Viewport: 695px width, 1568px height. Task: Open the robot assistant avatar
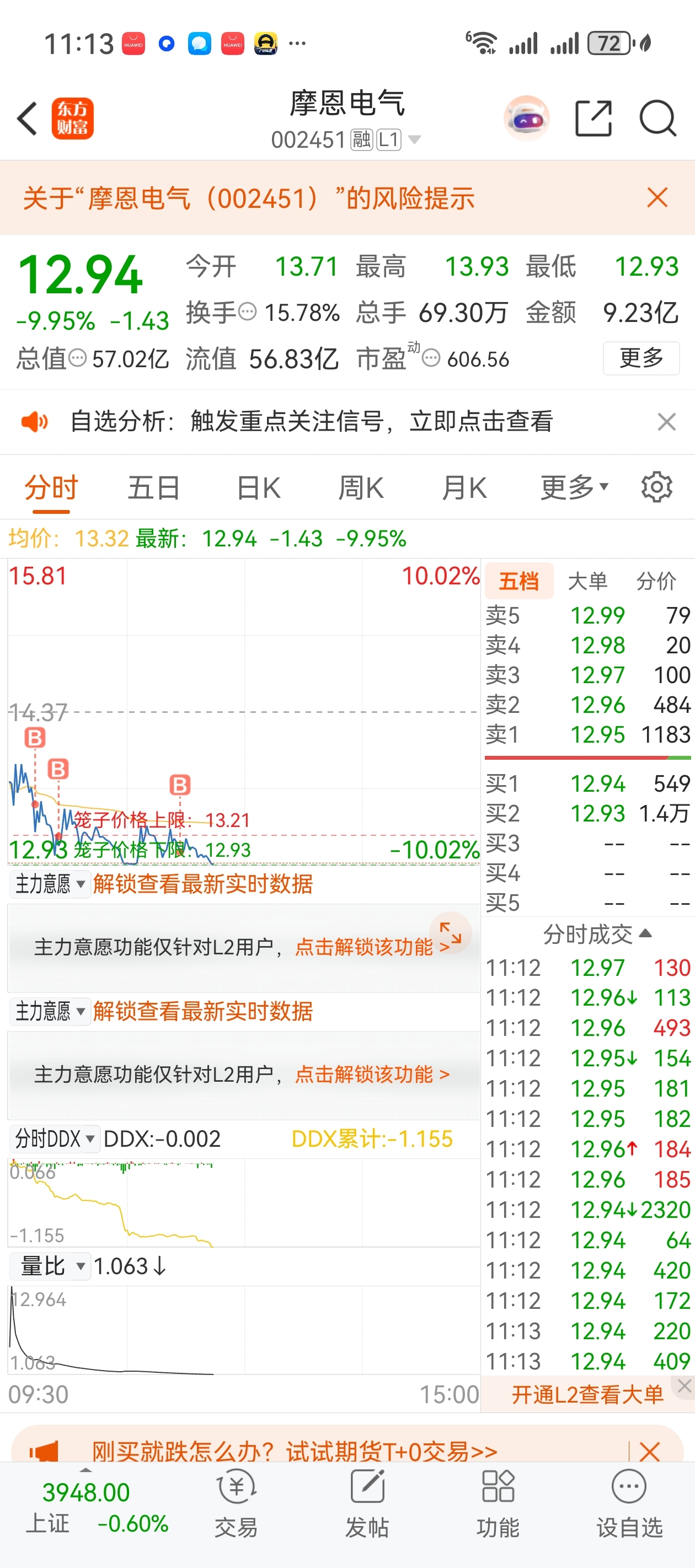pyautogui.click(x=526, y=119)
